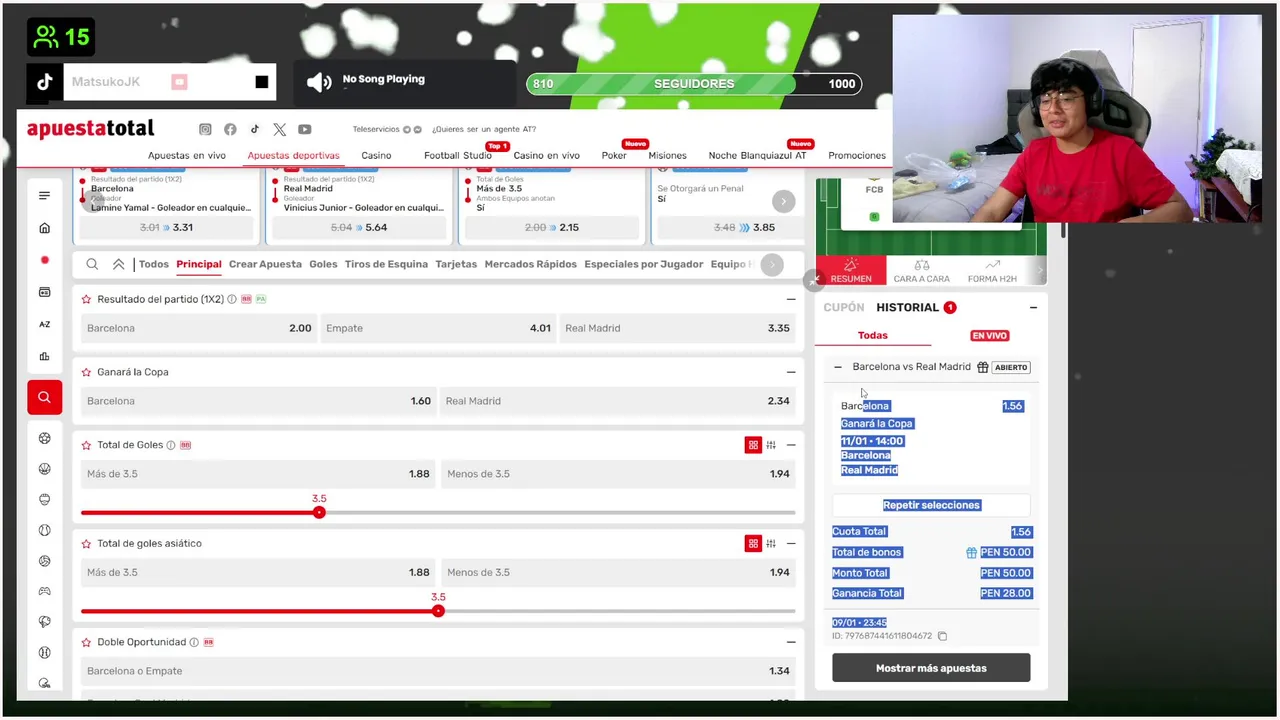Viewport: 1280px width, 720px height.
Task: Switch Total de Goles to slider view icon
Action: [771, 445]
